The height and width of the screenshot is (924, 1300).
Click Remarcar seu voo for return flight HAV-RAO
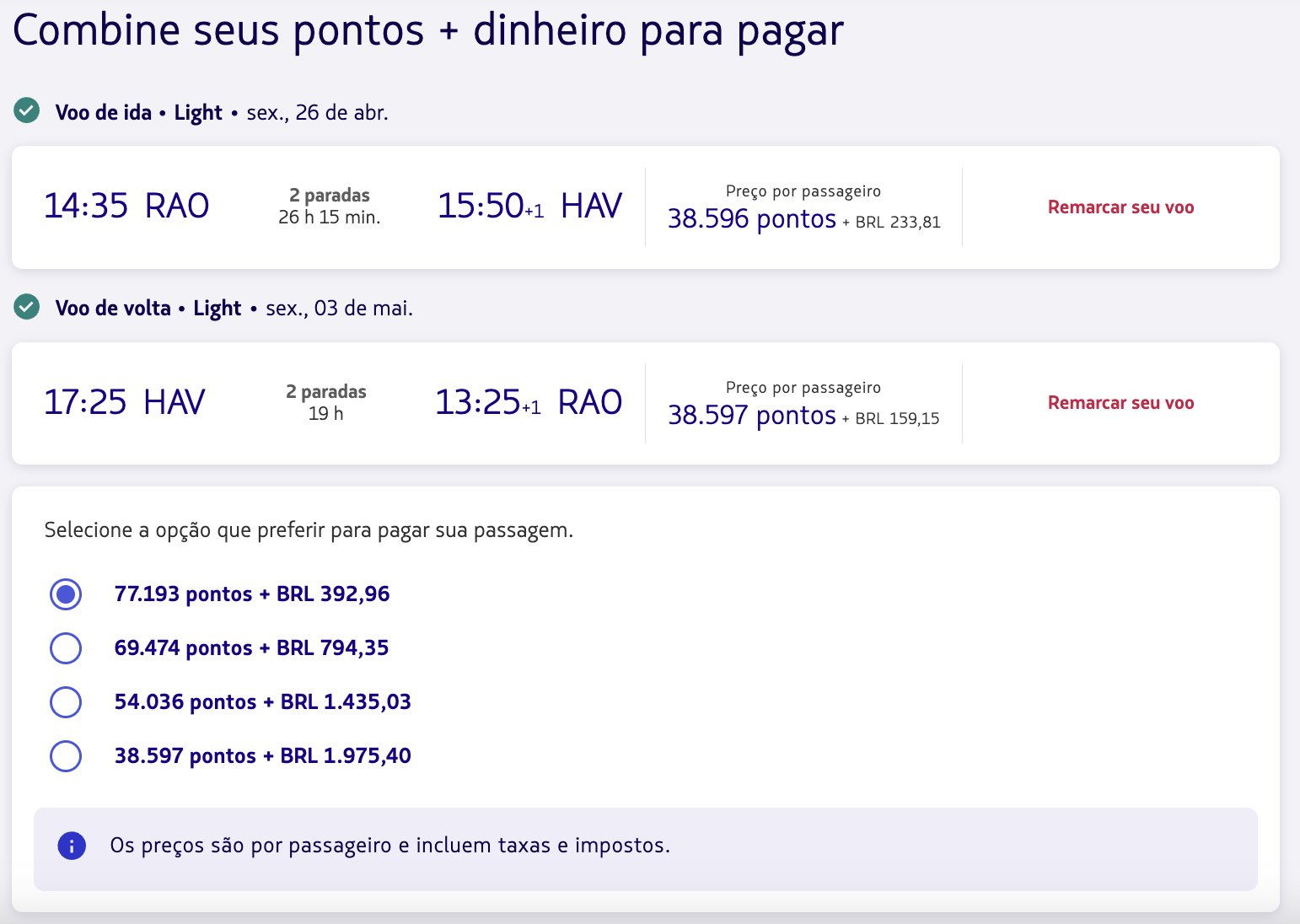(x=1120, y=403)
